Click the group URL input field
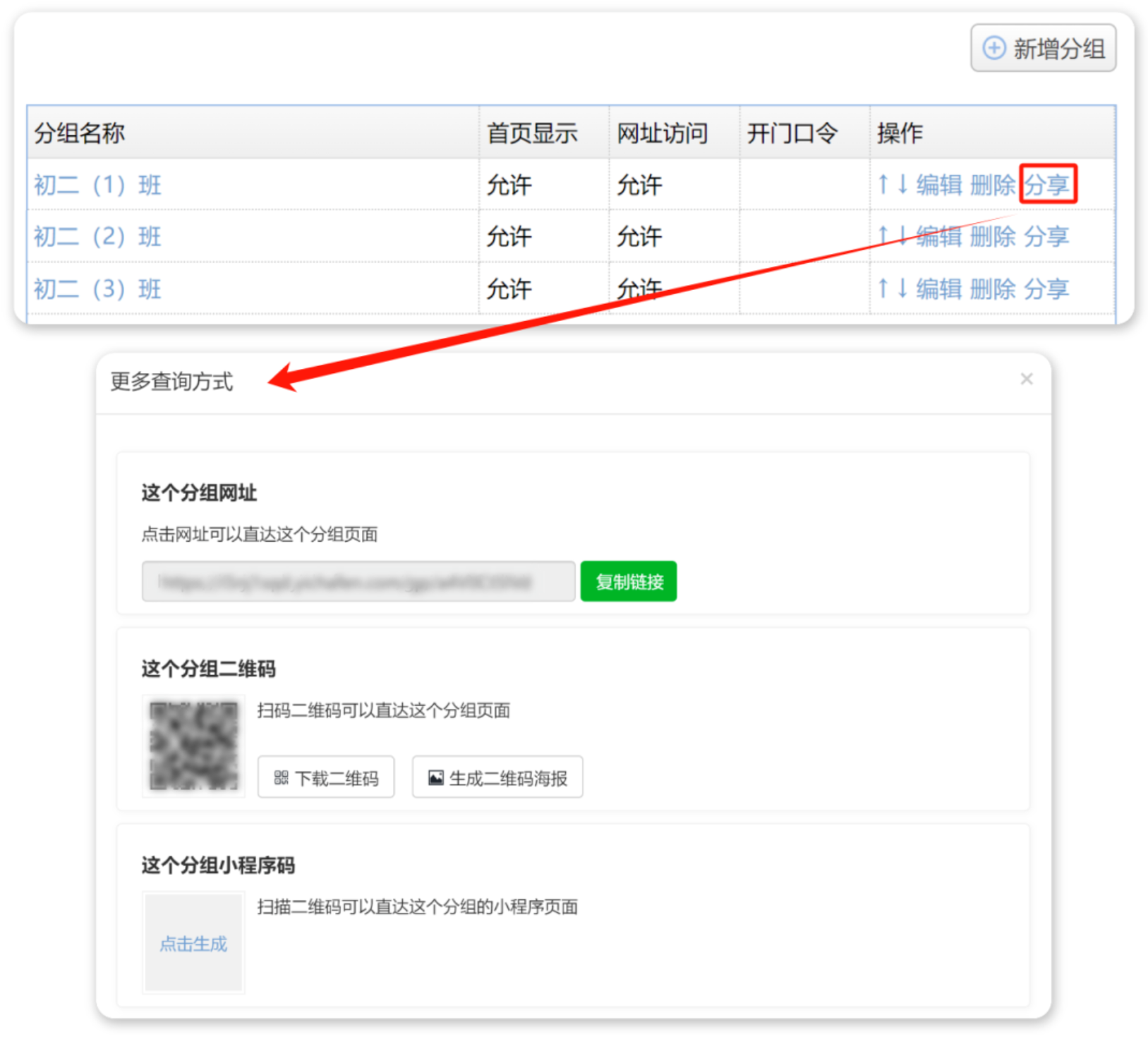Screen dimensions: 1148x1039 [x=358, y=582]
